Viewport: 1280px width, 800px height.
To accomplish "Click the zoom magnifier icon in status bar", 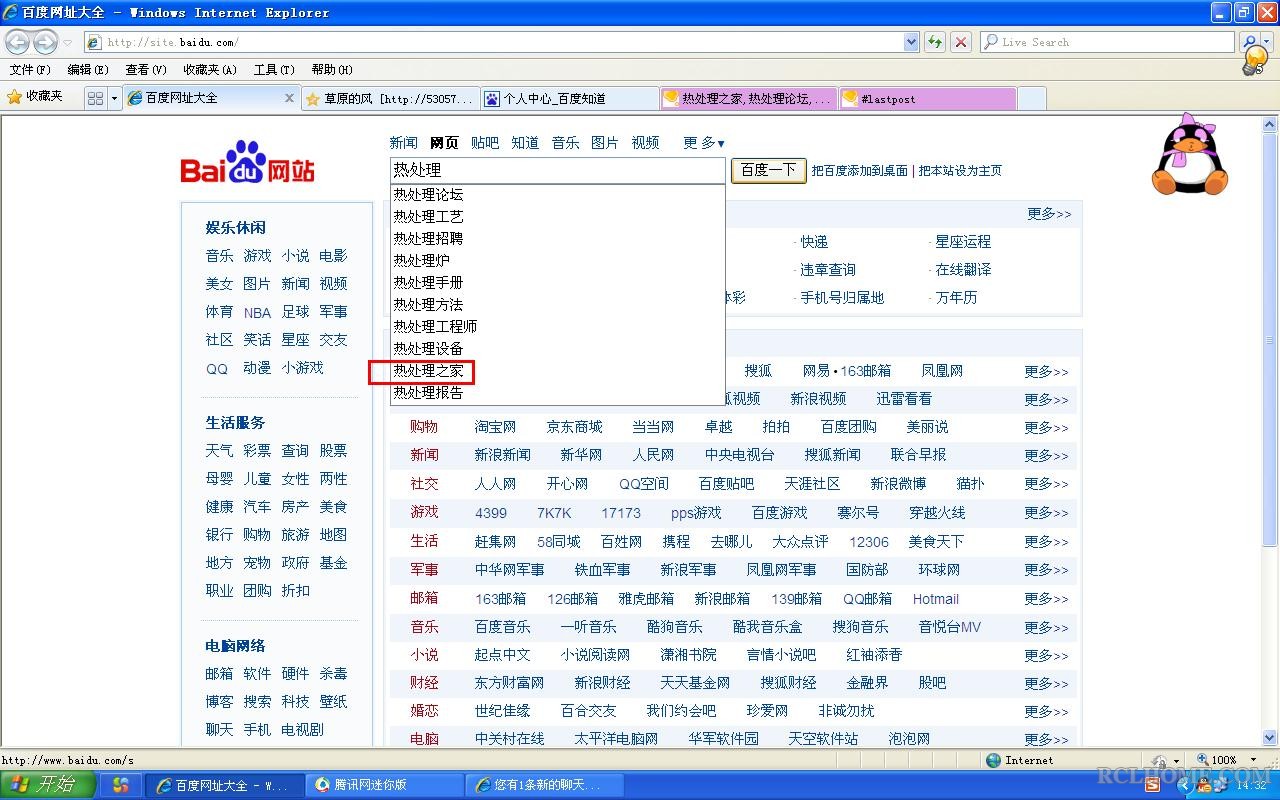I will pyautogui.click(x=1203, y=760).
